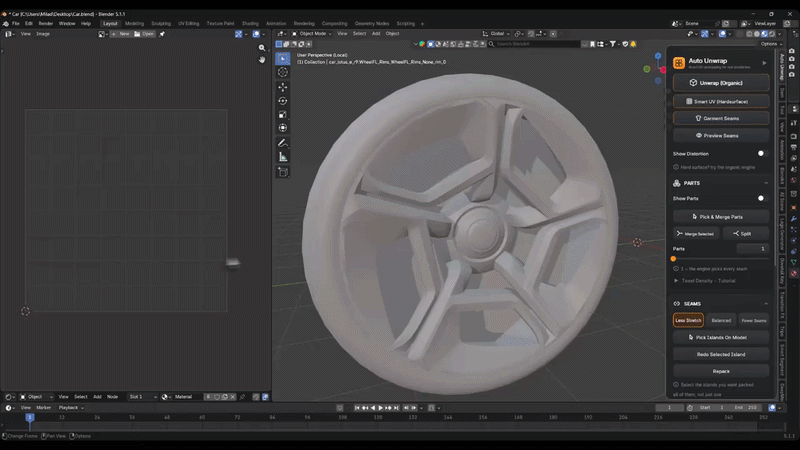
Task: Click the zoom magnifier in image editor
Action: tap(262, 47)
